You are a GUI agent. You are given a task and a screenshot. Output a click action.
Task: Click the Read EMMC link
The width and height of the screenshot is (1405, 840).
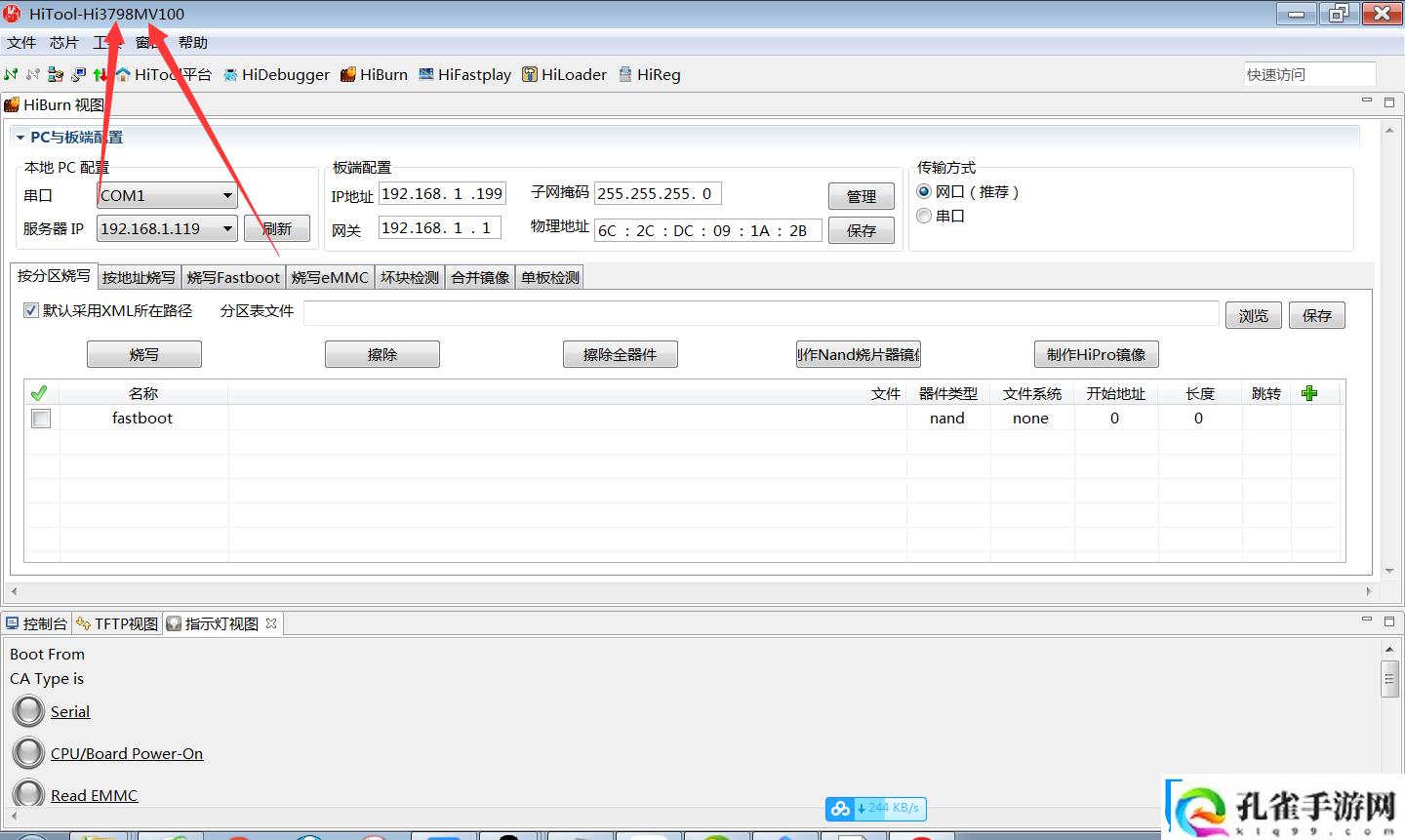click(95, 795)
